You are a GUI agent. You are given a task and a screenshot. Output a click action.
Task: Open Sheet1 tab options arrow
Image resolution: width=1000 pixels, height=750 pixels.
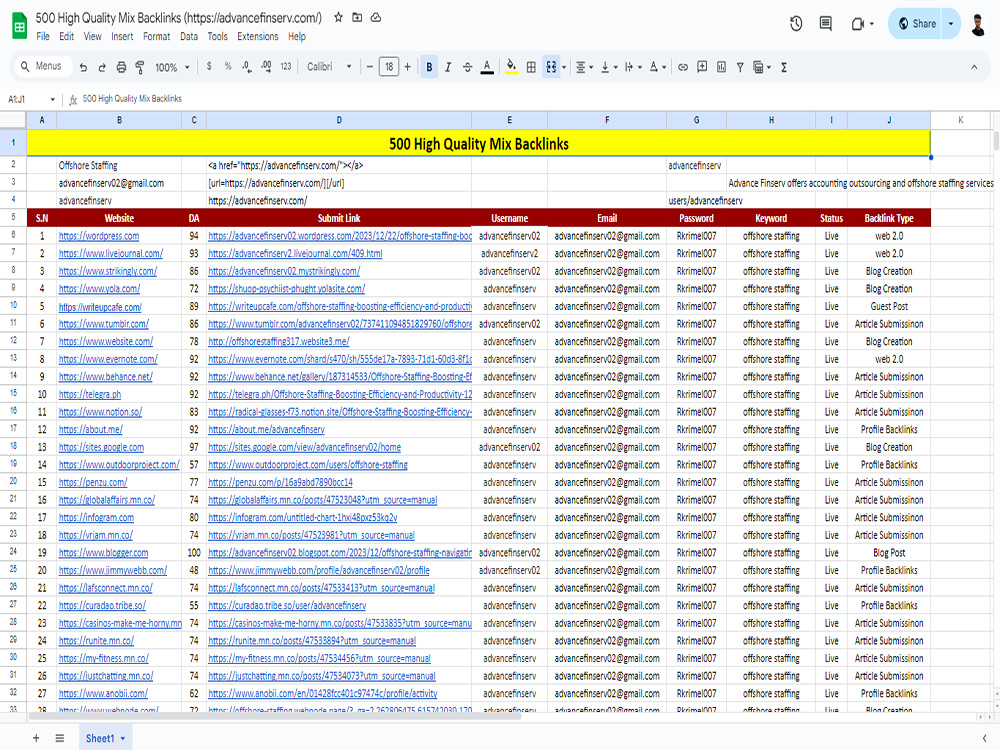pos(123,739)
